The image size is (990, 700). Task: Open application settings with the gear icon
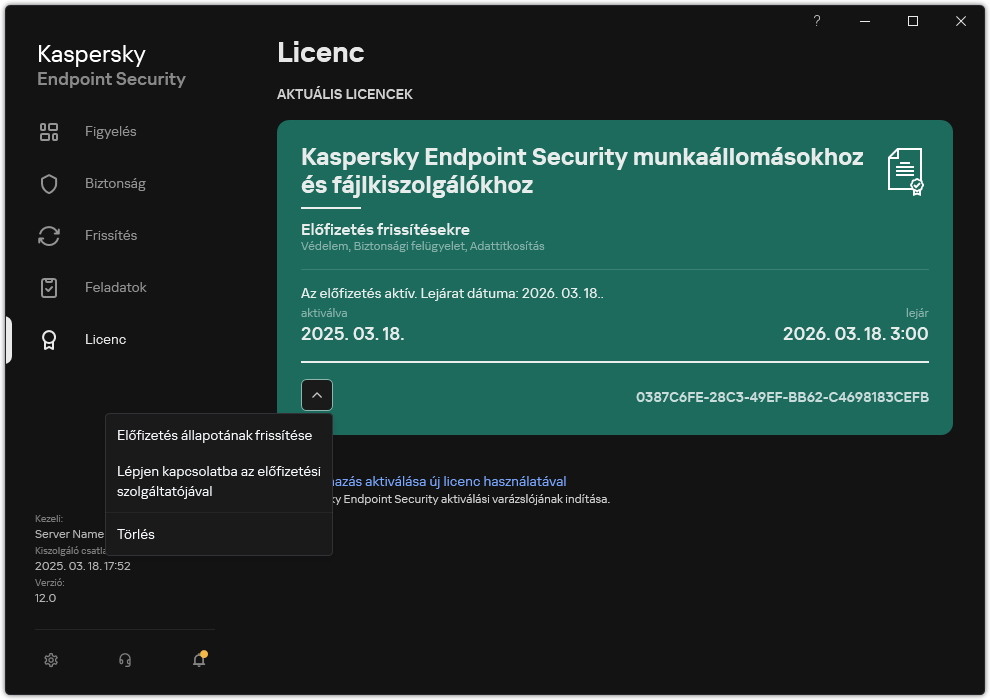51,660
